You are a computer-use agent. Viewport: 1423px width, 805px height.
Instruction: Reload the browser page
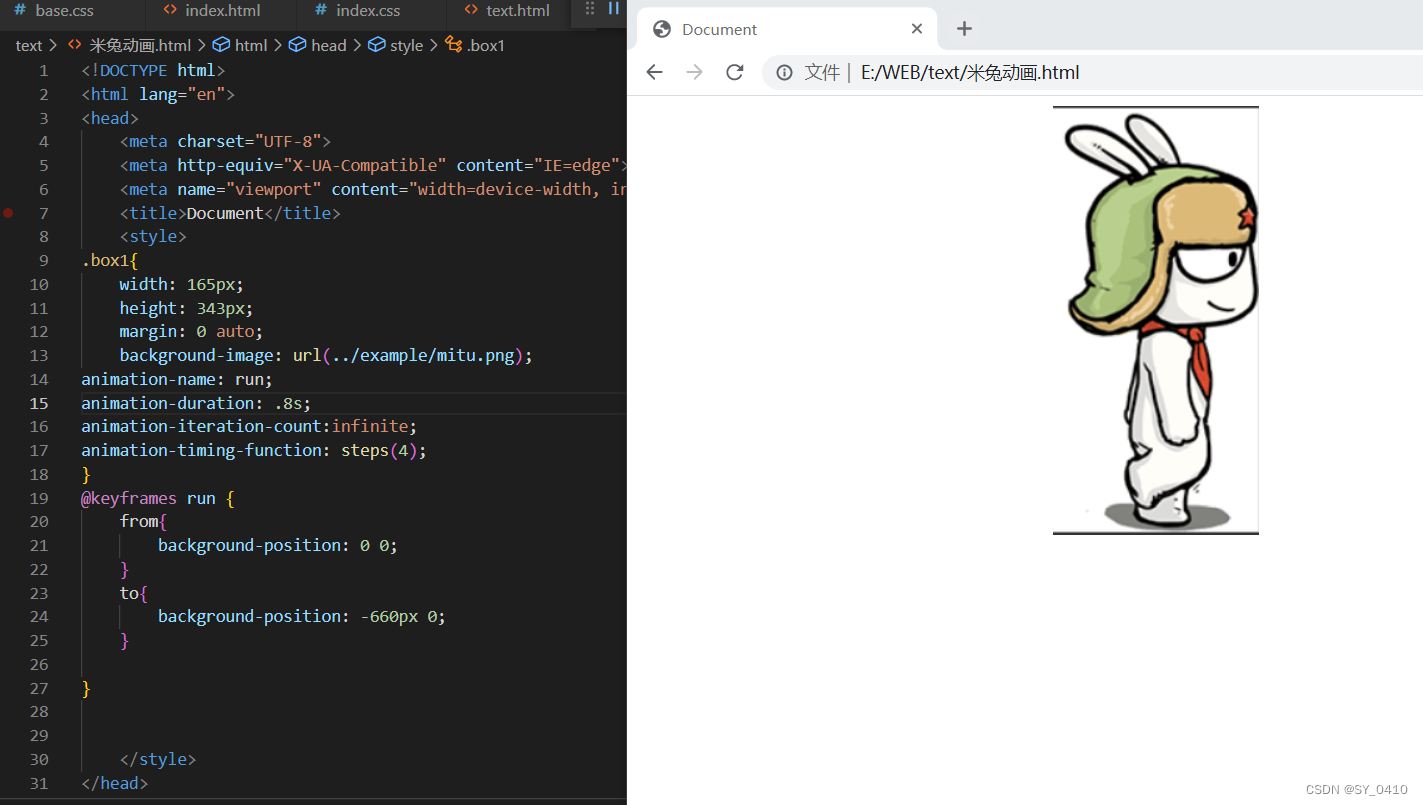point(734,72)
